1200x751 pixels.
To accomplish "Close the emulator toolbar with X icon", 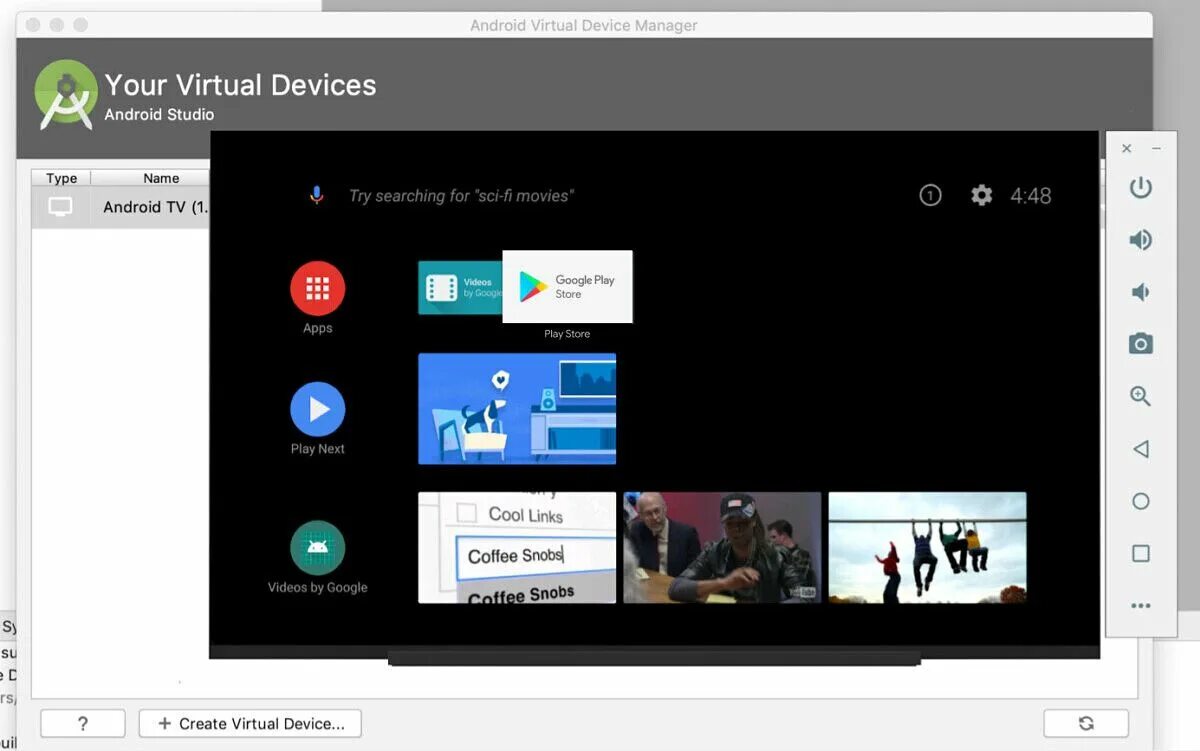I will [1127, 148].
